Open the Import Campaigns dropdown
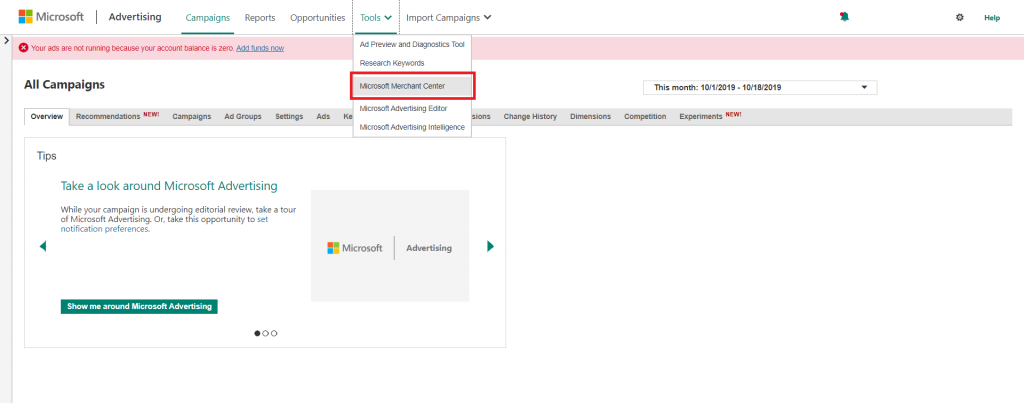 click(449, 18)
